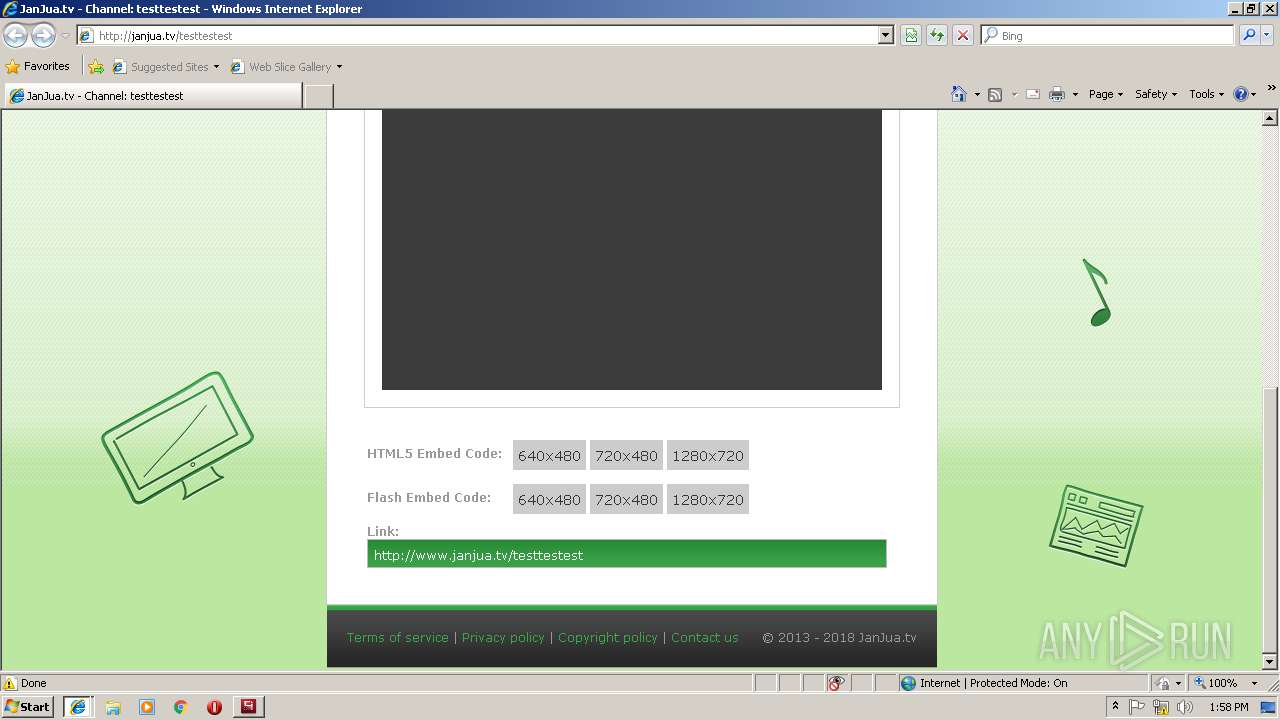Click the volume speaker tray icon
The image size is (1280, 720).
pyautogui.click(x=1185, y=707)
